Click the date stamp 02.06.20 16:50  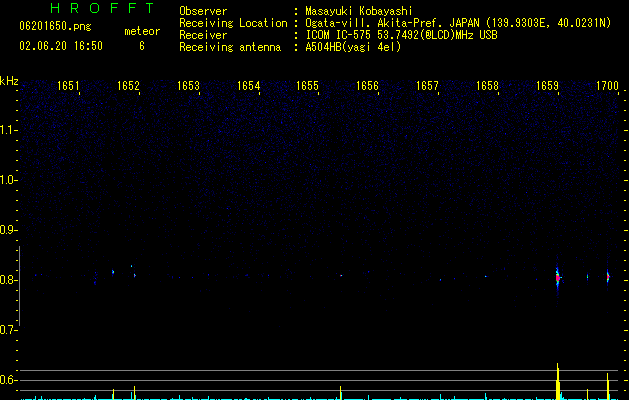coord(61,46)
